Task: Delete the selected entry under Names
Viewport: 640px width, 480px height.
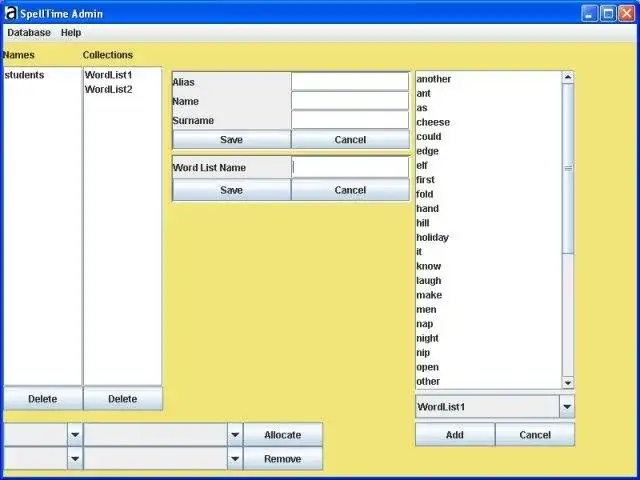Action: point(42,399)
